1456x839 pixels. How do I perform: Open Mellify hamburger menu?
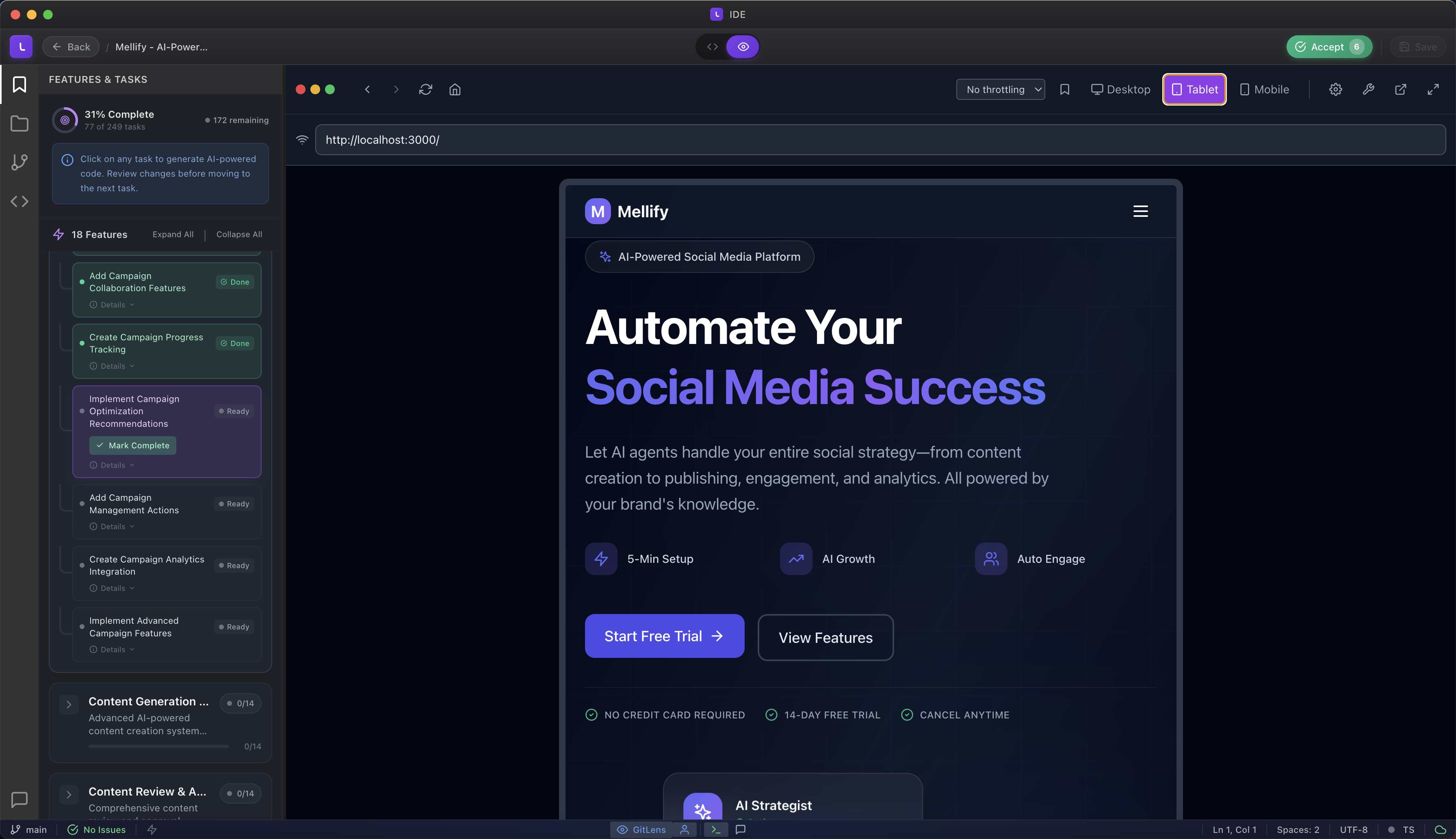pyautogui.click(x=1140, y=212)
